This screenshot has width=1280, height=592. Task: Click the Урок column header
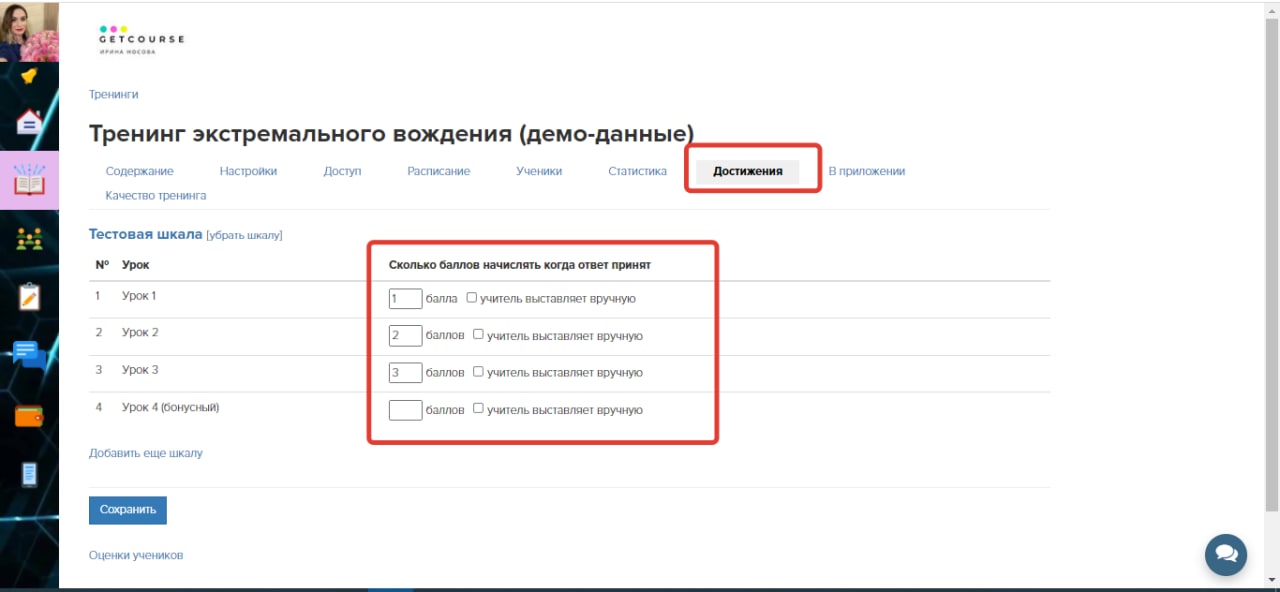[136, 265]
